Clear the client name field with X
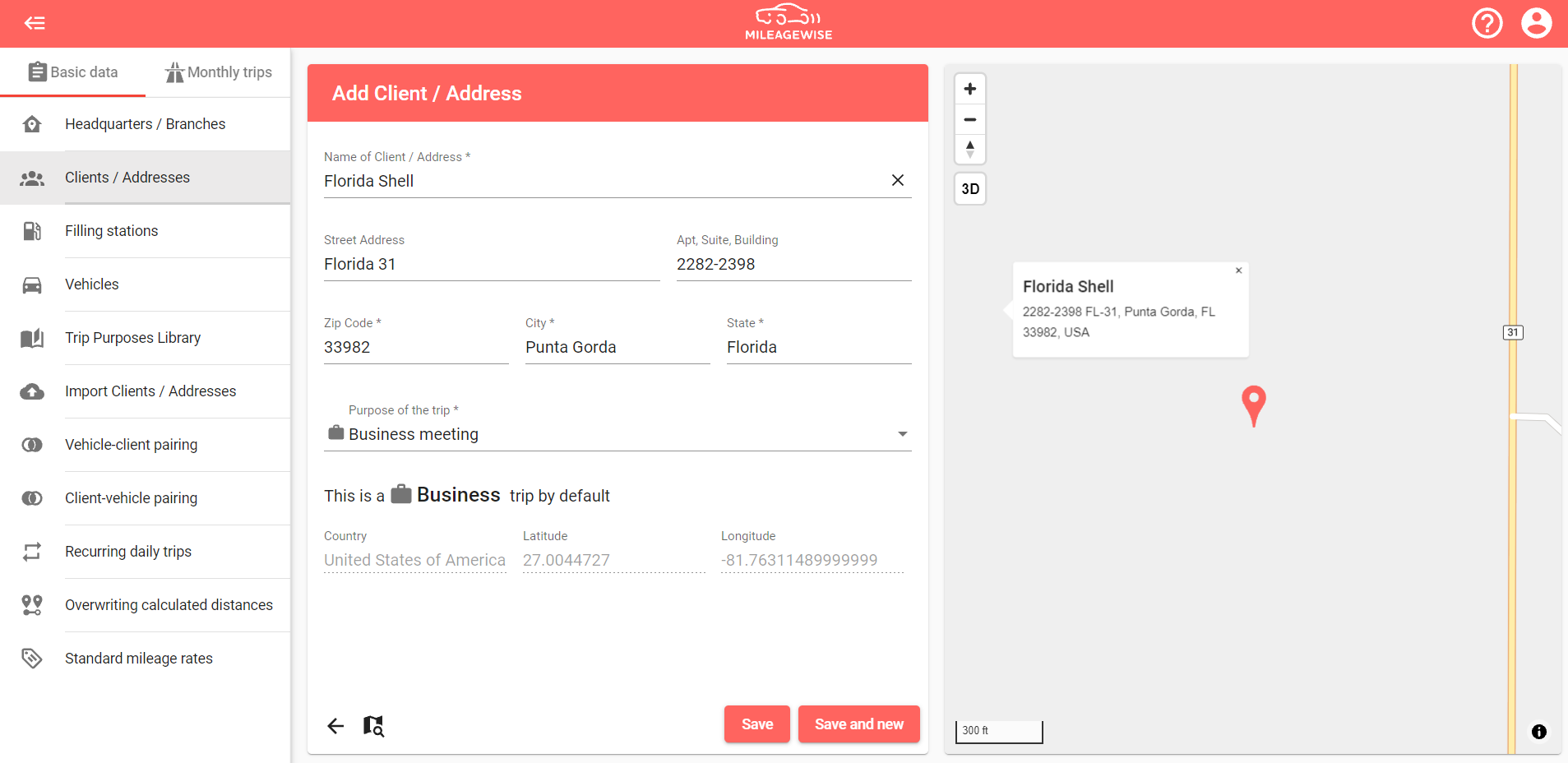This screenshot has width=1568, height=763. (x=898, y=180)
